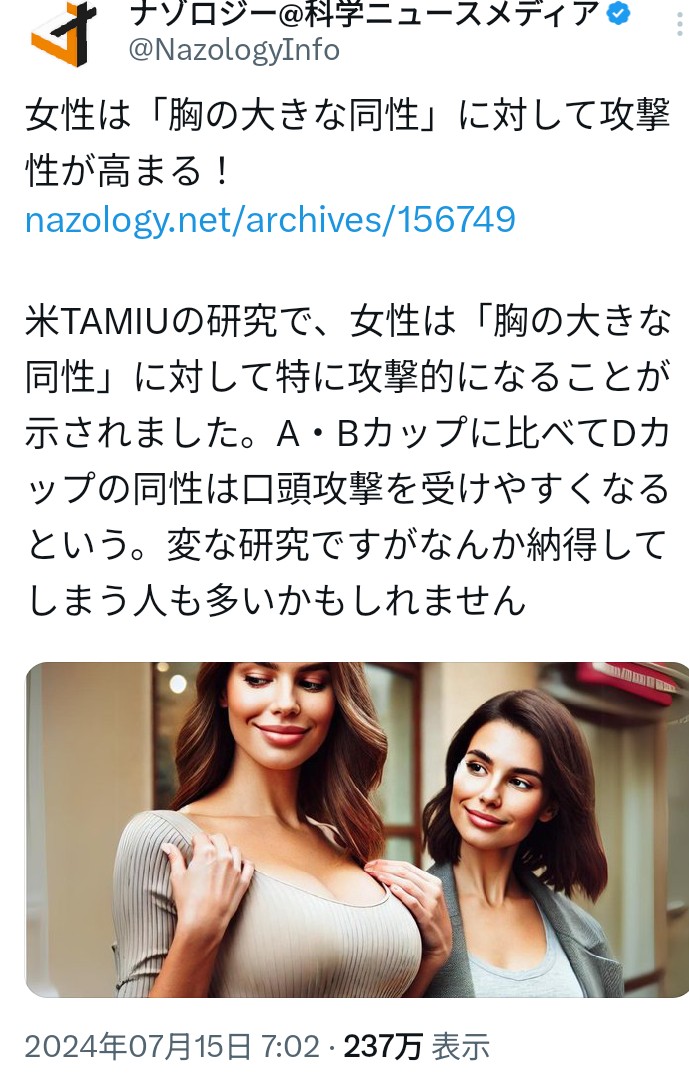This screenshot has height=1074, width=689.
Task: Open the ナゾロジー@科学ニュースメディア display name
Action: (364, 12)
